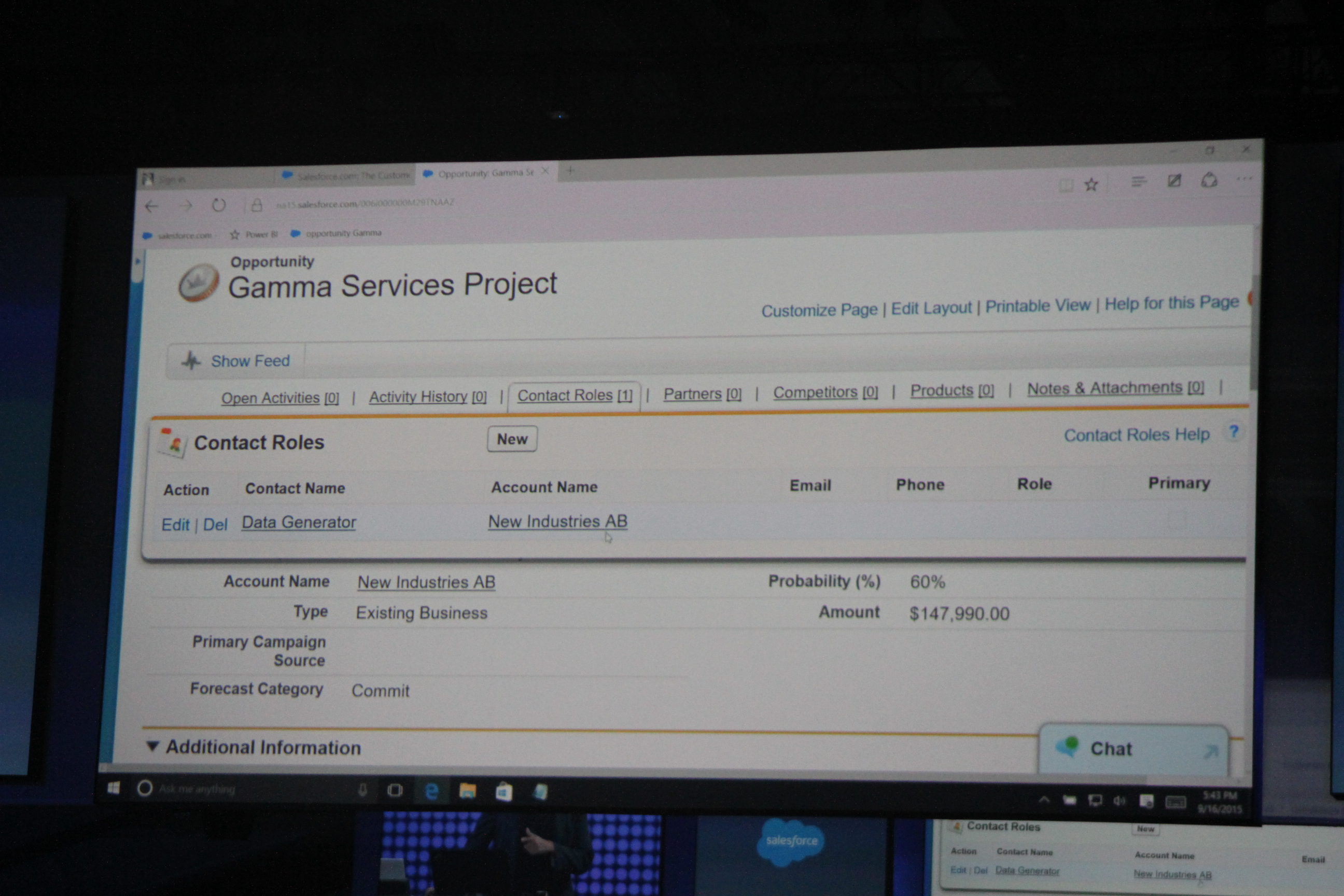Pop out the Chat widget with its arrow

click(1210, 751)
